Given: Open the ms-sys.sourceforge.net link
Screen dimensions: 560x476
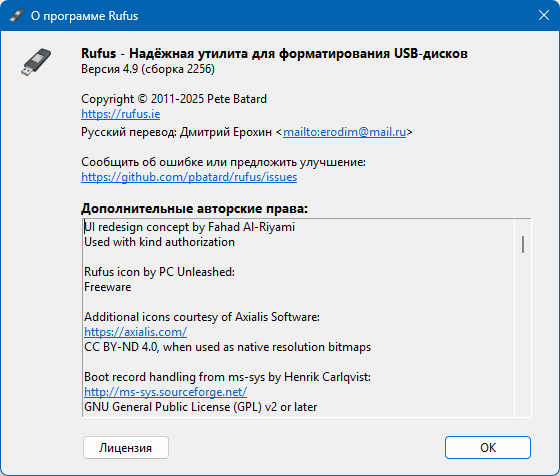Looking at the screenshot, I should (165, 392).
